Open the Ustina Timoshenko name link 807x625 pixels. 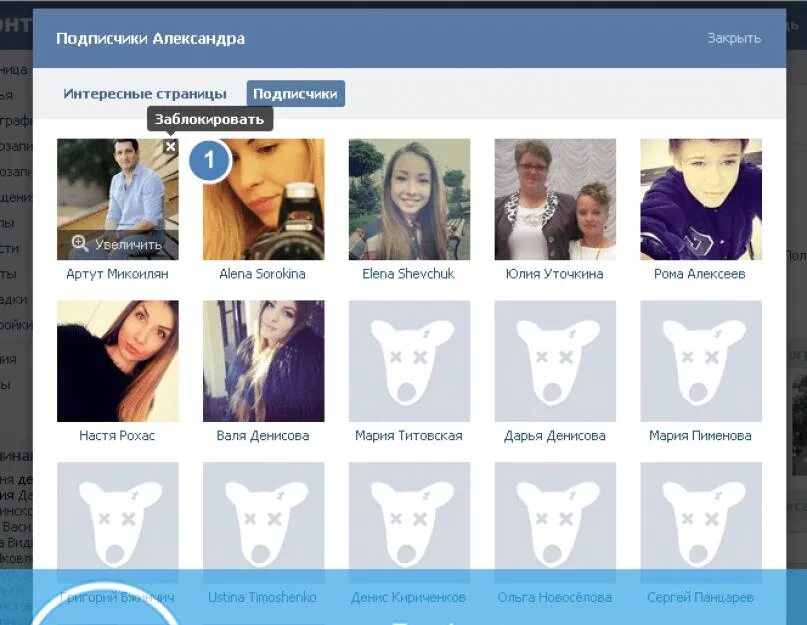pyautogui.click(x=262, y=597)
